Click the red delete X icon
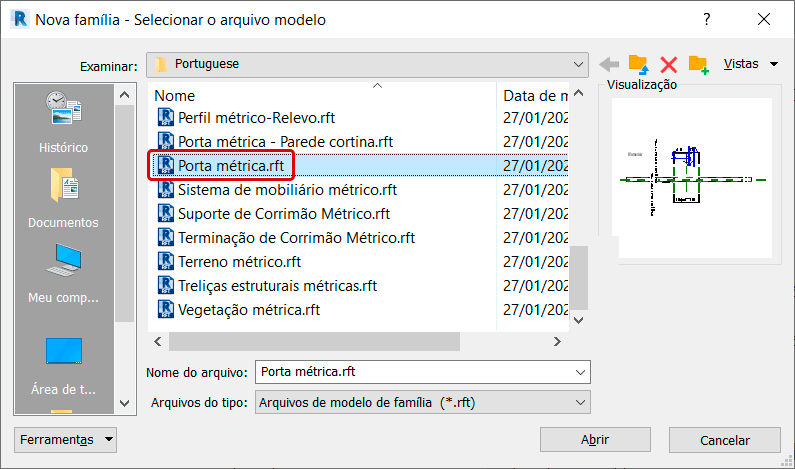Viewport: 795px width, 469px height. click(x=669, y=65)
